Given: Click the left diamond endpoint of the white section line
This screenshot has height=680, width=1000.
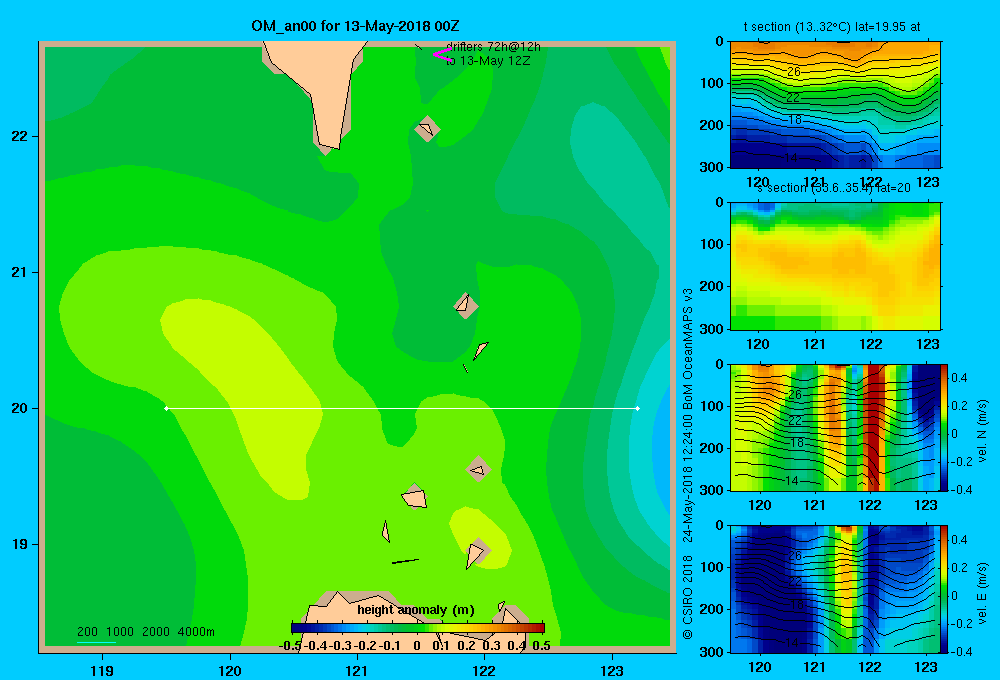Looking at the screenshot, I should [x=166, y=408].
